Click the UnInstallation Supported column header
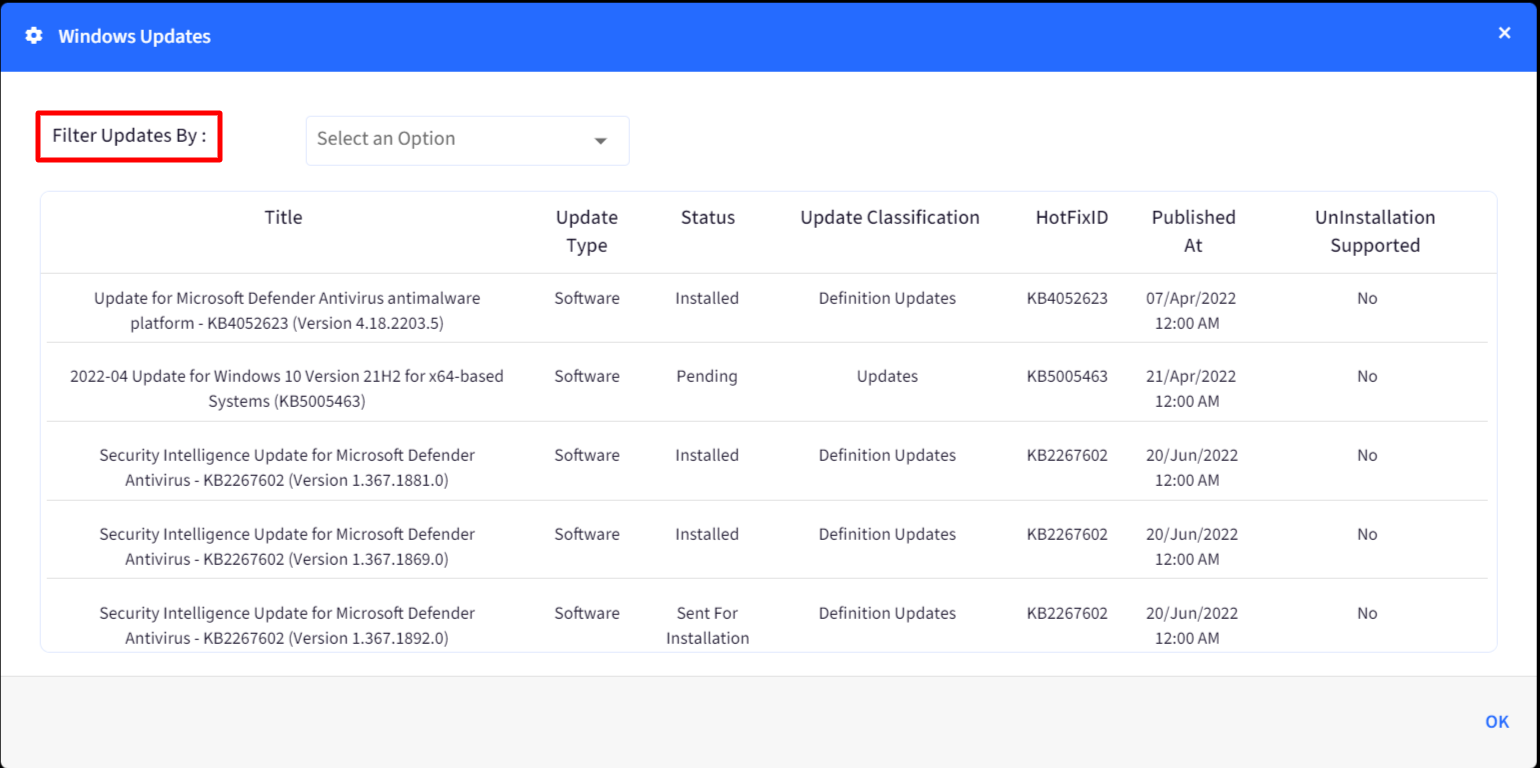This screenshot has height=768, width=1540. point(1375,231)
